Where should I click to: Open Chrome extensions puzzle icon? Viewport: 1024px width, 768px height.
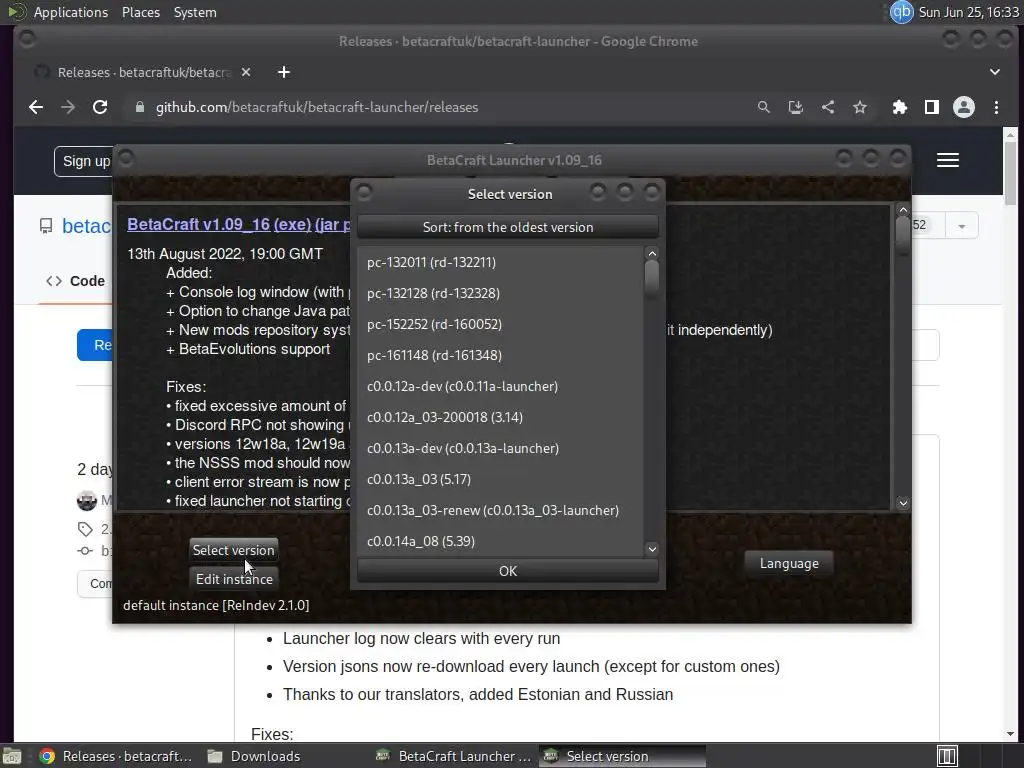coord(900,107)
